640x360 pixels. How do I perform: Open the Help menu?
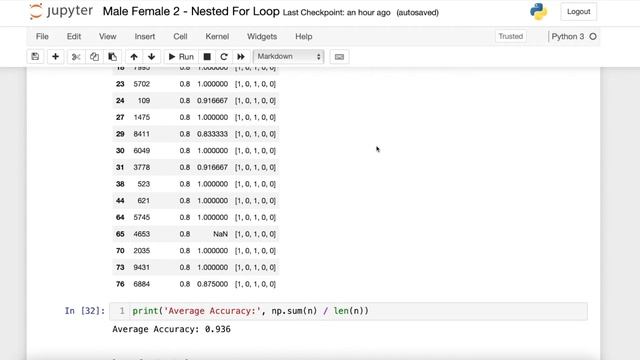point(304,36)
